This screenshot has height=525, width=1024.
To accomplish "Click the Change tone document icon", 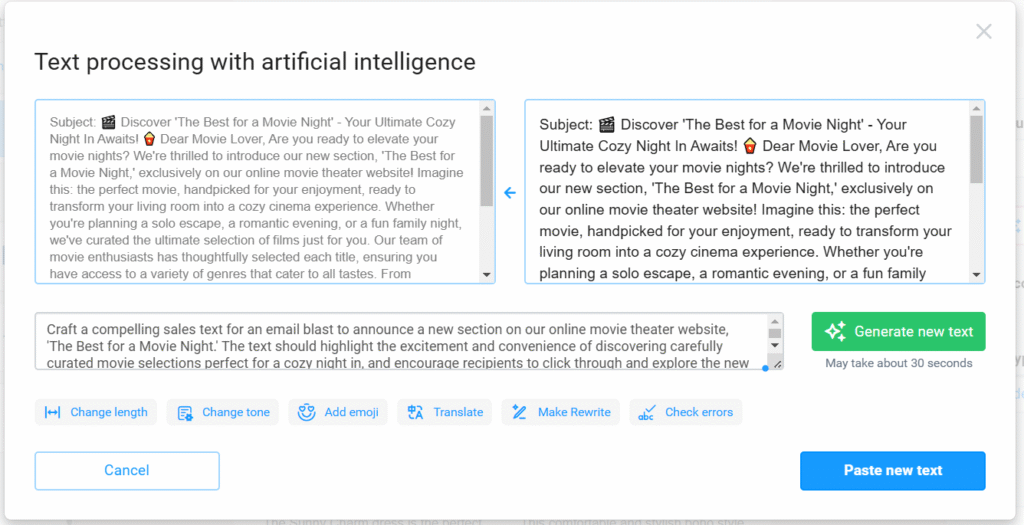I will coord(185,413).
